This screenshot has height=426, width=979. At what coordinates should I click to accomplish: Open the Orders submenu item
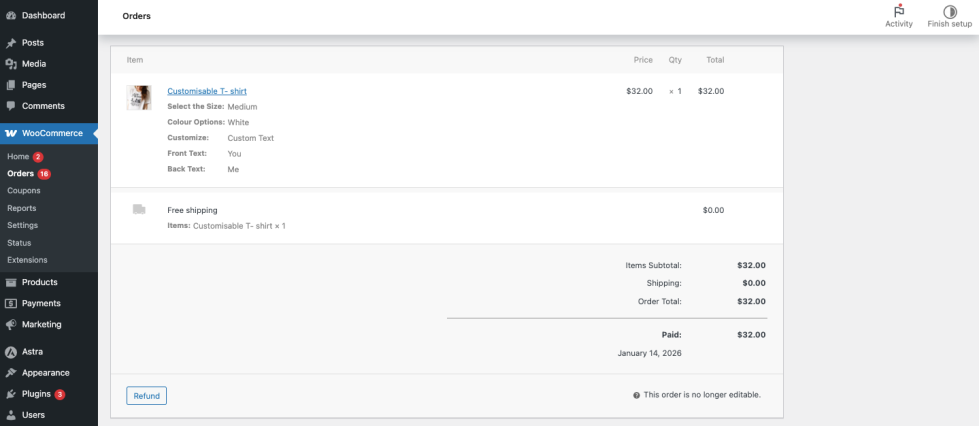(x=20, y=174)
